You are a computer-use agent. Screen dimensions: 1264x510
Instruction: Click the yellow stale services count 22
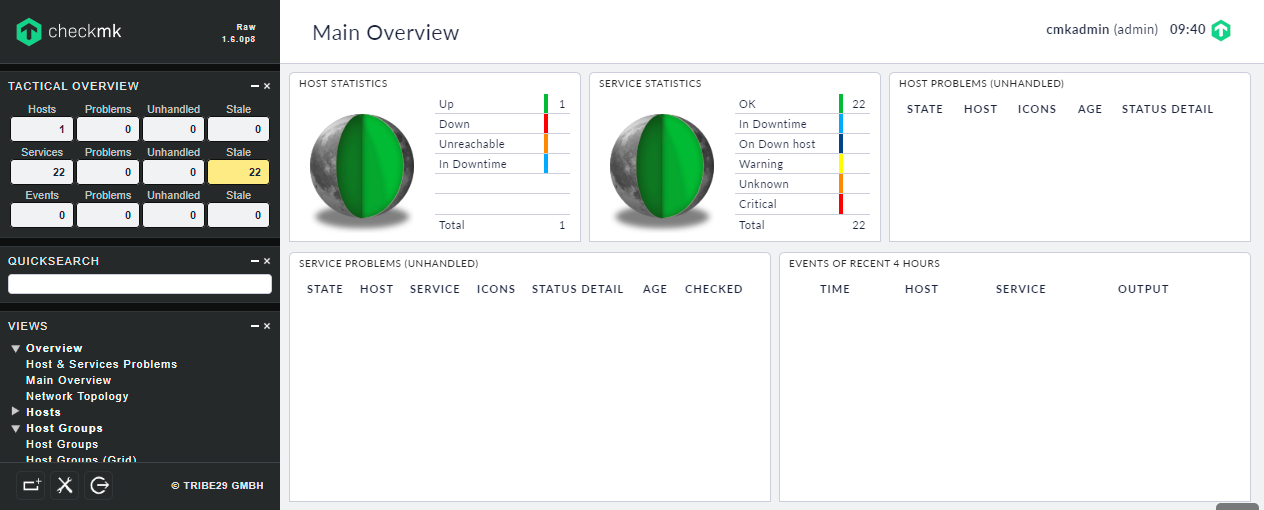239,172
